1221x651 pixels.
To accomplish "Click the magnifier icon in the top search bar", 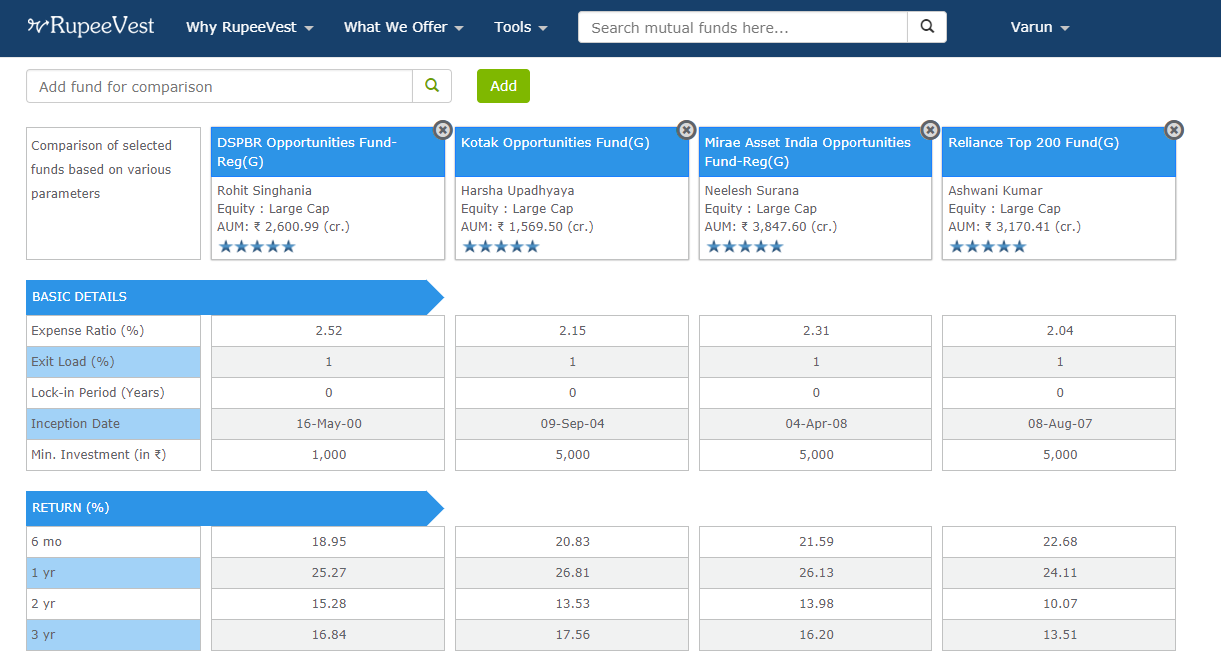I will pyautogui.click(x=927, y=27).
